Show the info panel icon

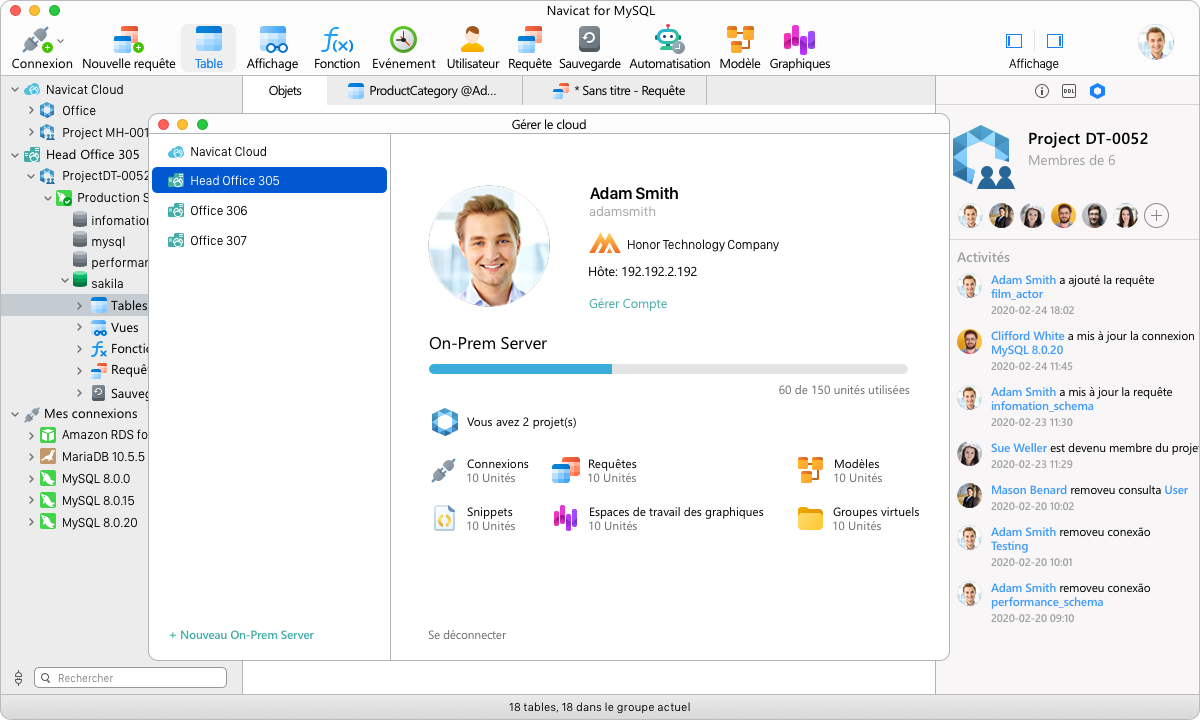coord(1041,91)
